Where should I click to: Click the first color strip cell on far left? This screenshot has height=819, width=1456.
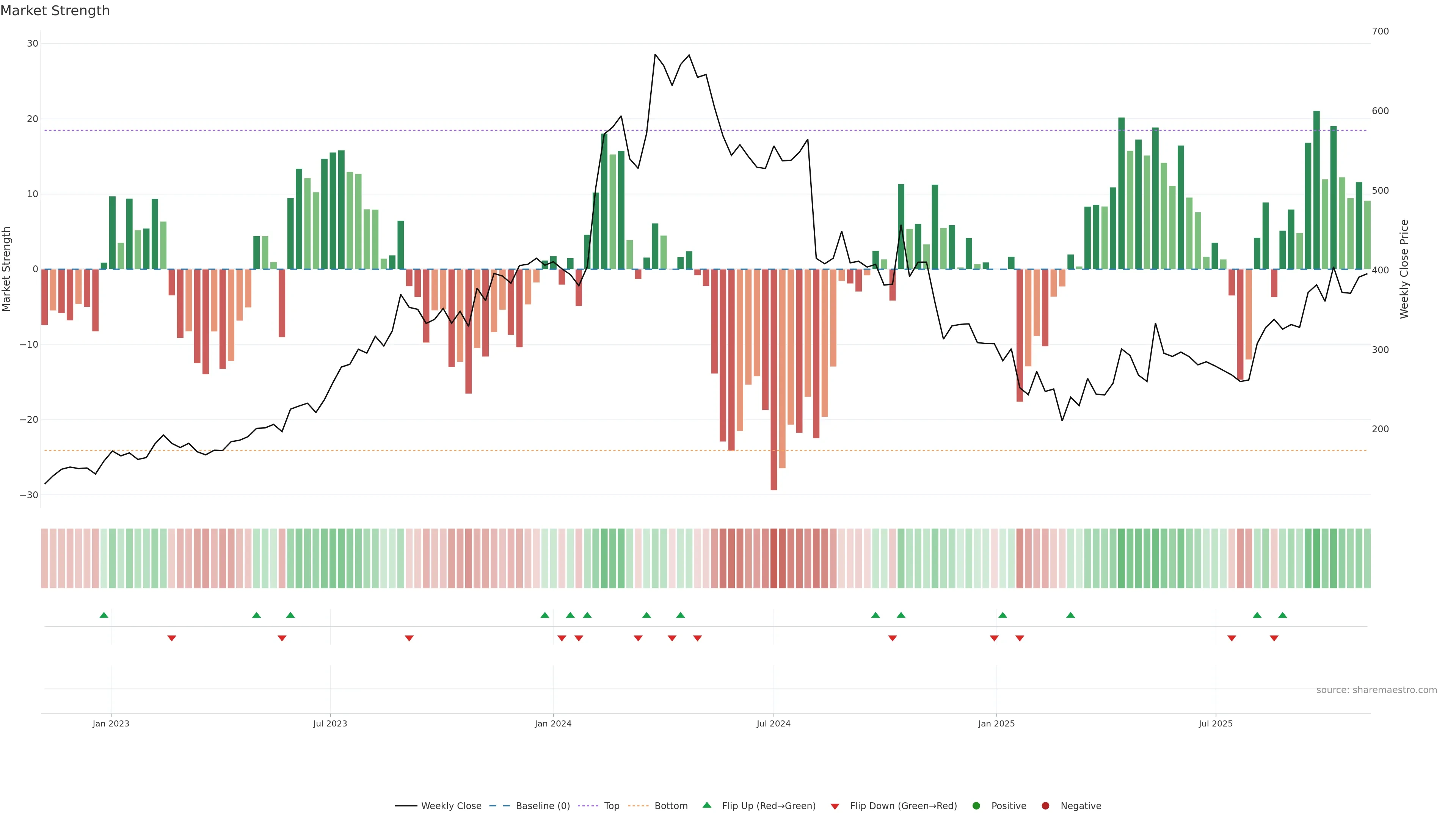pos(44,559)
